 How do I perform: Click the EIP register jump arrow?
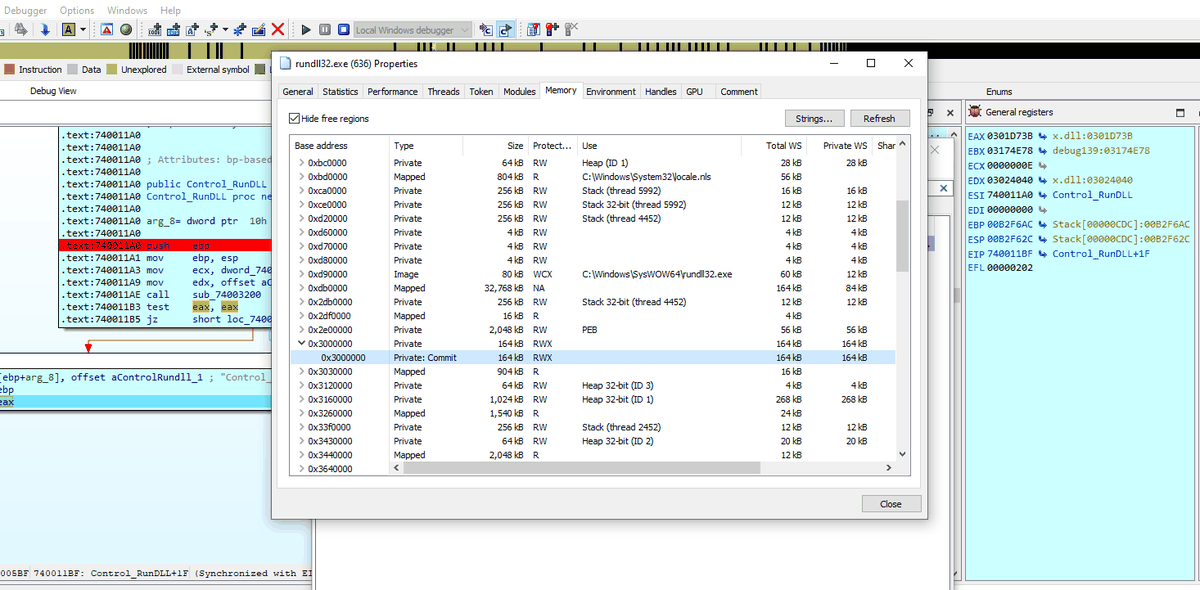coord(1043,254)
